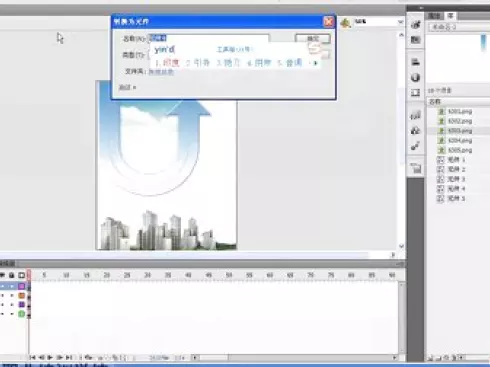Viewport: 490px width, 367px height.
Task: Click the OK button in the convert-to-symbol dialog
Action: 313,39
